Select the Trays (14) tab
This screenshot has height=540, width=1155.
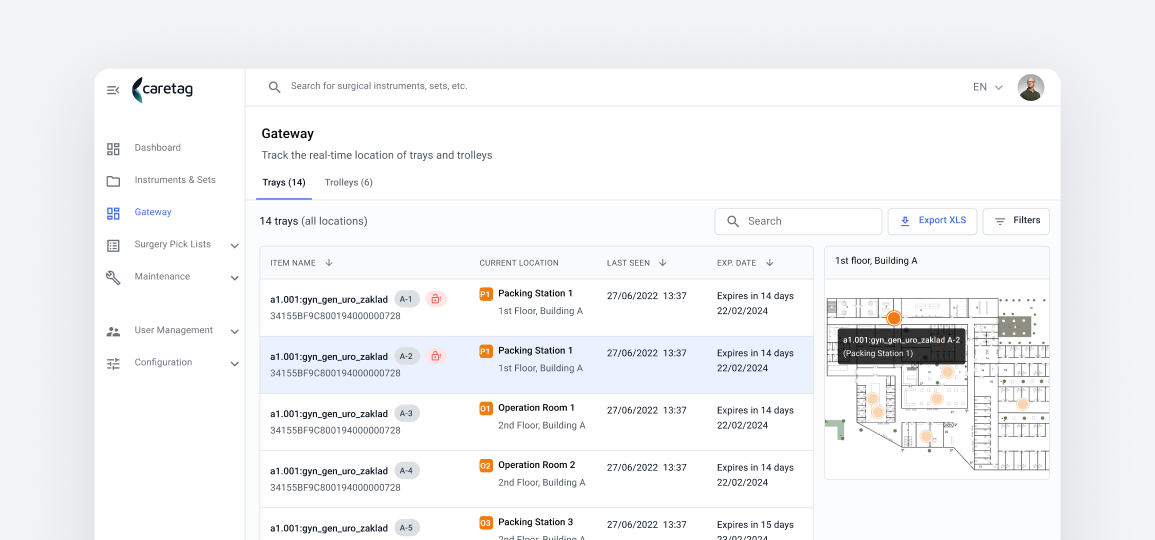coord(284,183)
